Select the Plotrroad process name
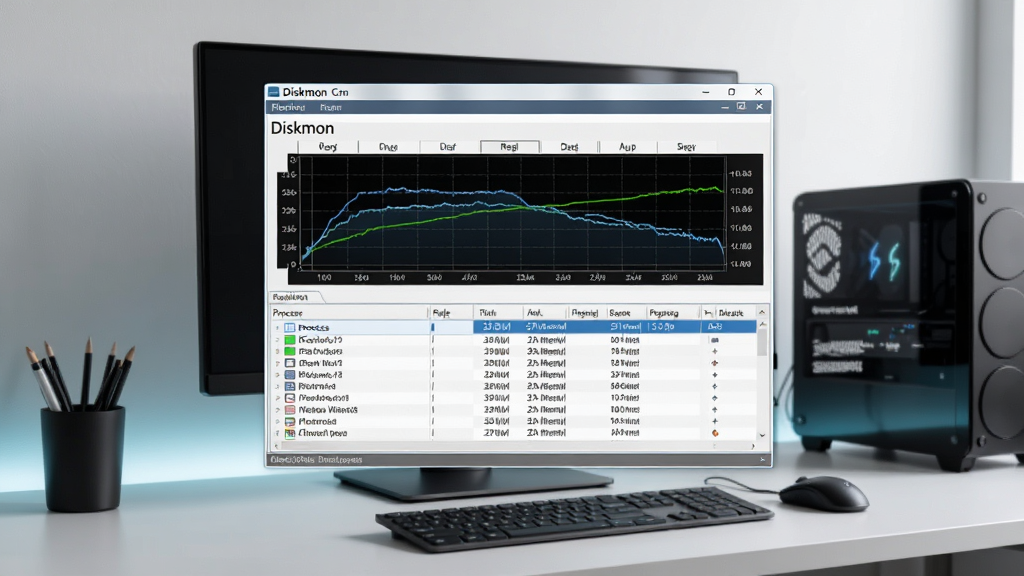 317,422
